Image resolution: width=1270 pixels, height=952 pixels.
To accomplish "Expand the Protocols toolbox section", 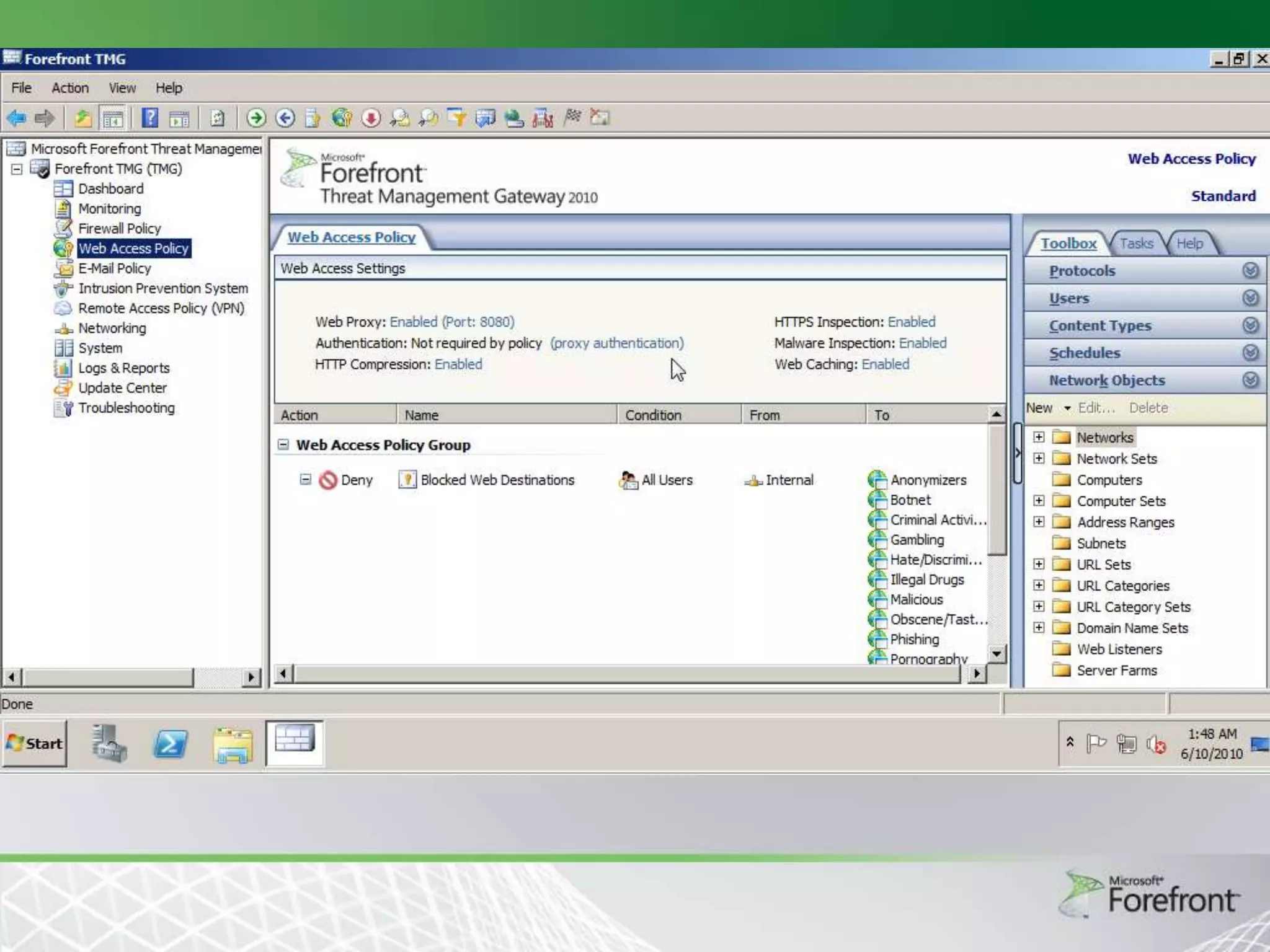I will 1250,271.
